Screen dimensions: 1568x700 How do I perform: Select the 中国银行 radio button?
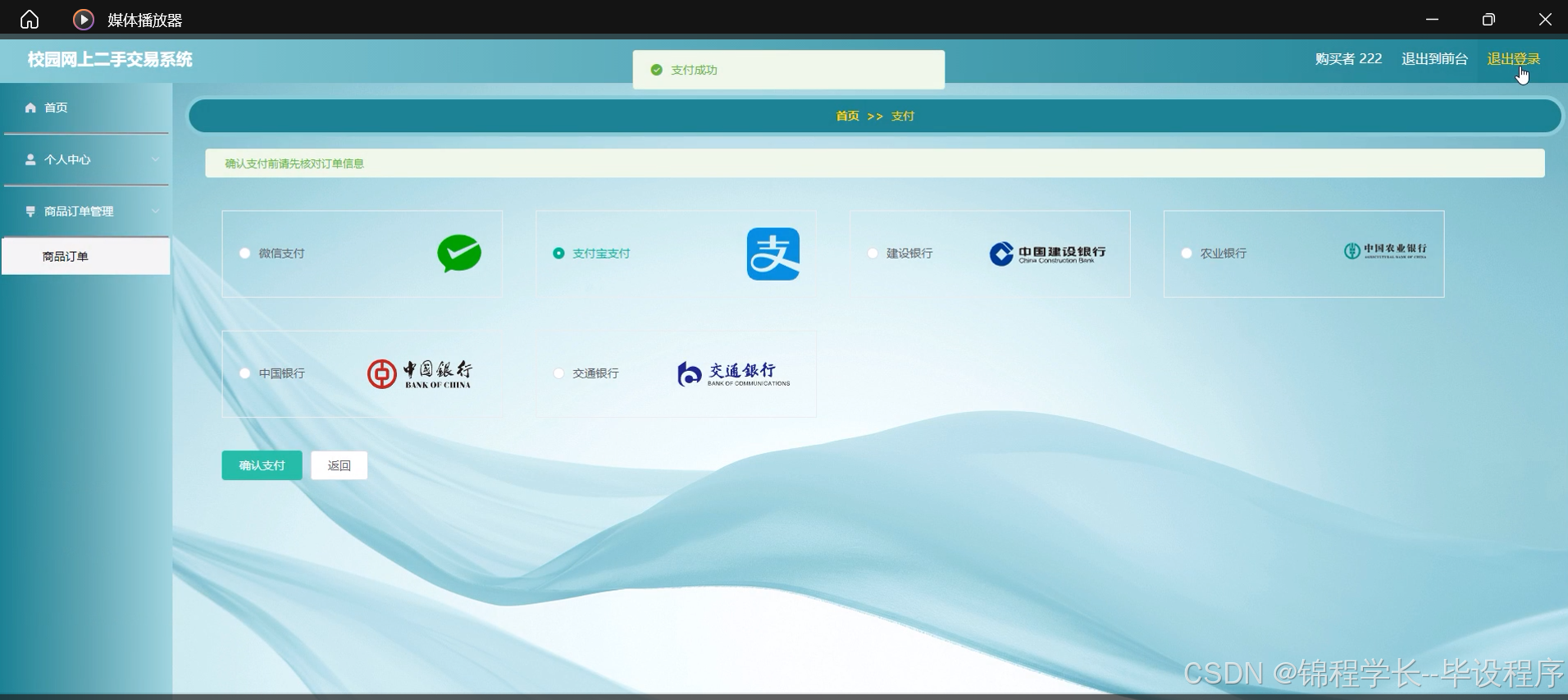pyautogui.click(x=244, y=373)
